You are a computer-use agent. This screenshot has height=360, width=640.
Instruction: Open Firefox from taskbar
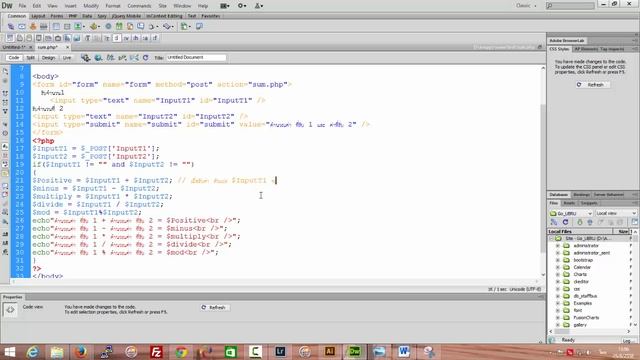pos(81,352)
